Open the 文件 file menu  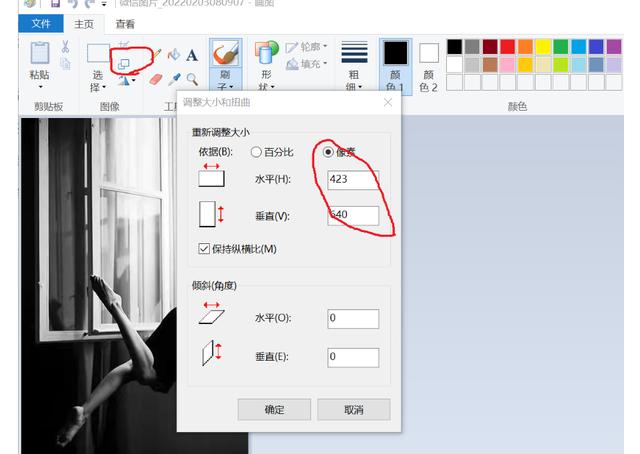41,23
